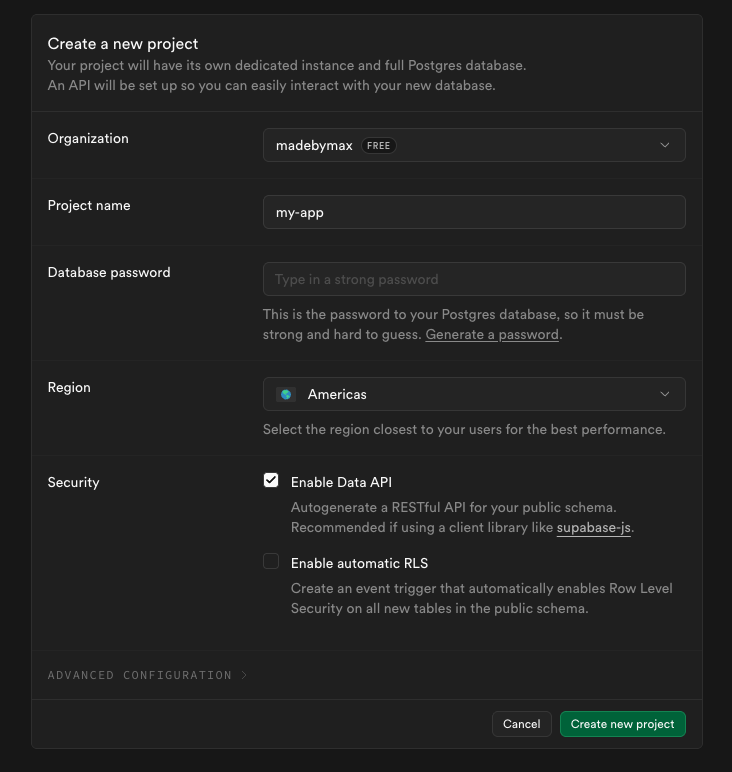Screen dimensions: 732x772
Task: Click the Region field label
Action: coord(69,387)
